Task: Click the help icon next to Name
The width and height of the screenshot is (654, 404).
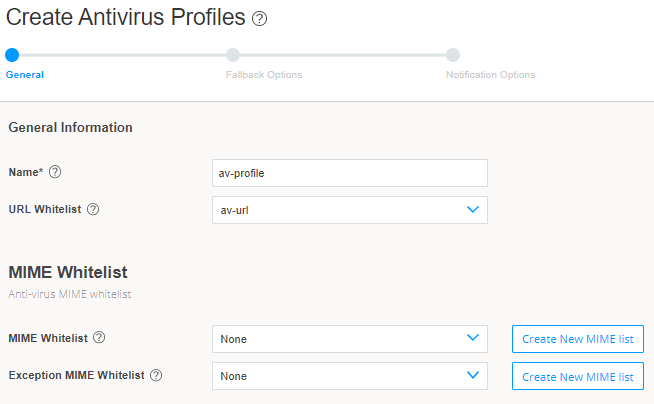Action: [55, 172]
